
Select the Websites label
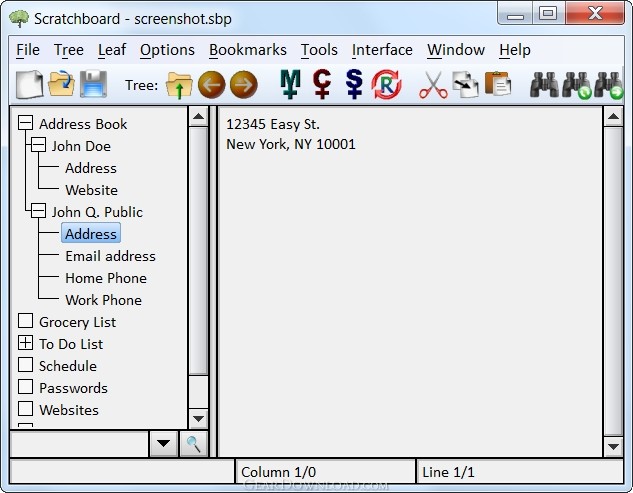click(x=69, y=410)
